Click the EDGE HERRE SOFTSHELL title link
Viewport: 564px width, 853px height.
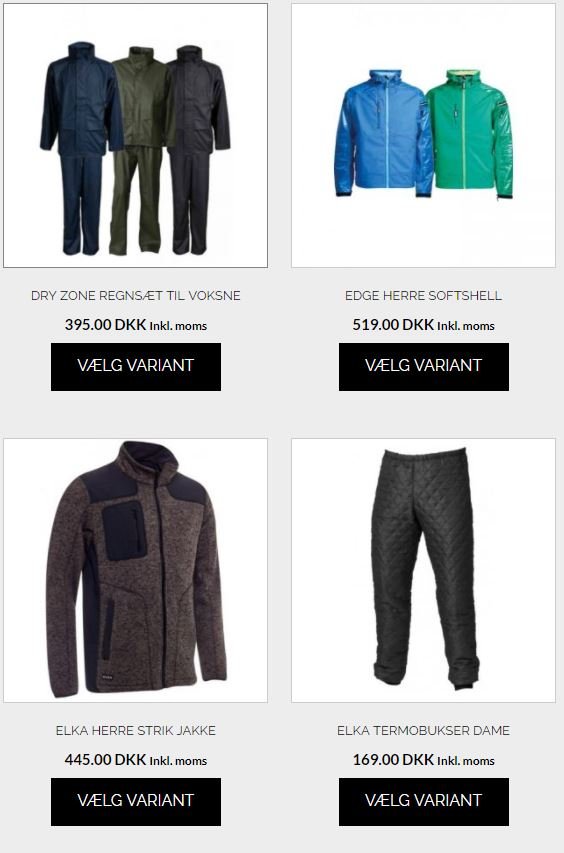tap(423, 295)
